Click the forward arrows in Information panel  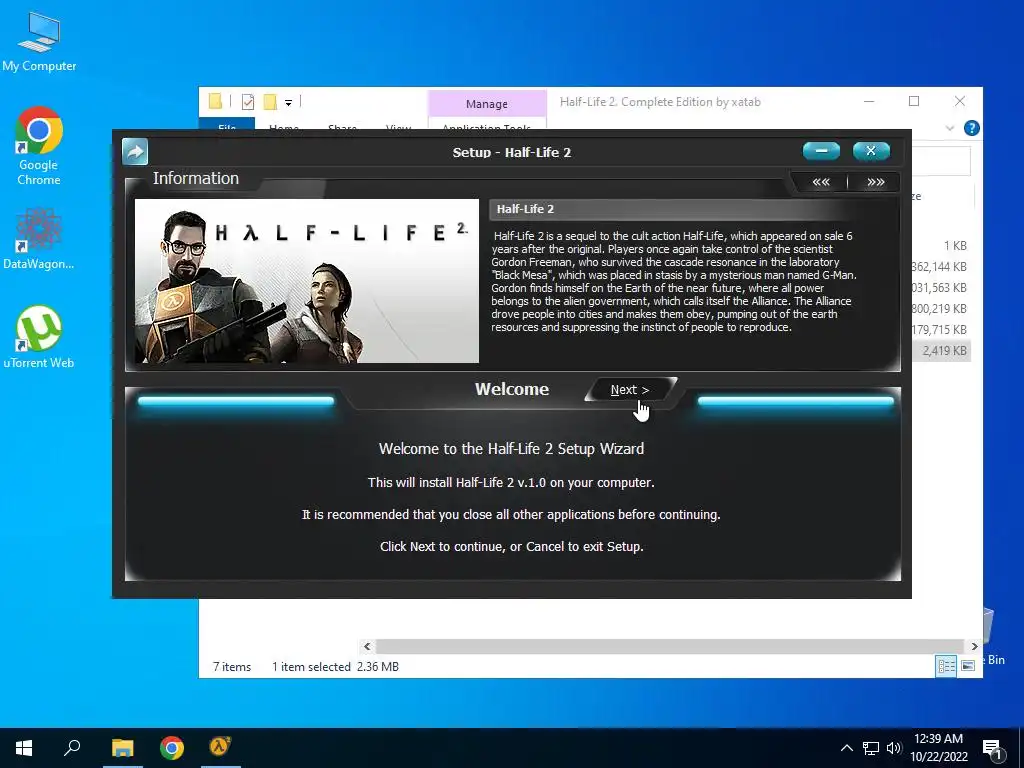[x=875, y=182]
